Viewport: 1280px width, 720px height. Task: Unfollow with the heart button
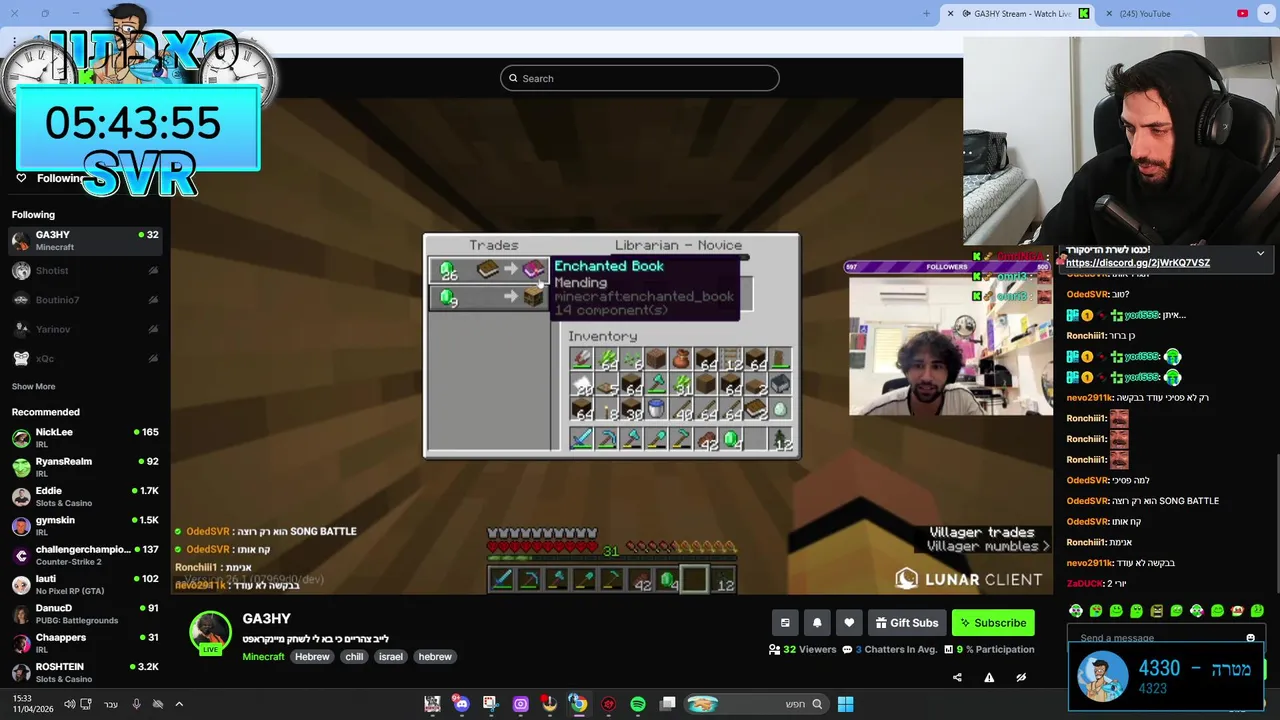849,623
